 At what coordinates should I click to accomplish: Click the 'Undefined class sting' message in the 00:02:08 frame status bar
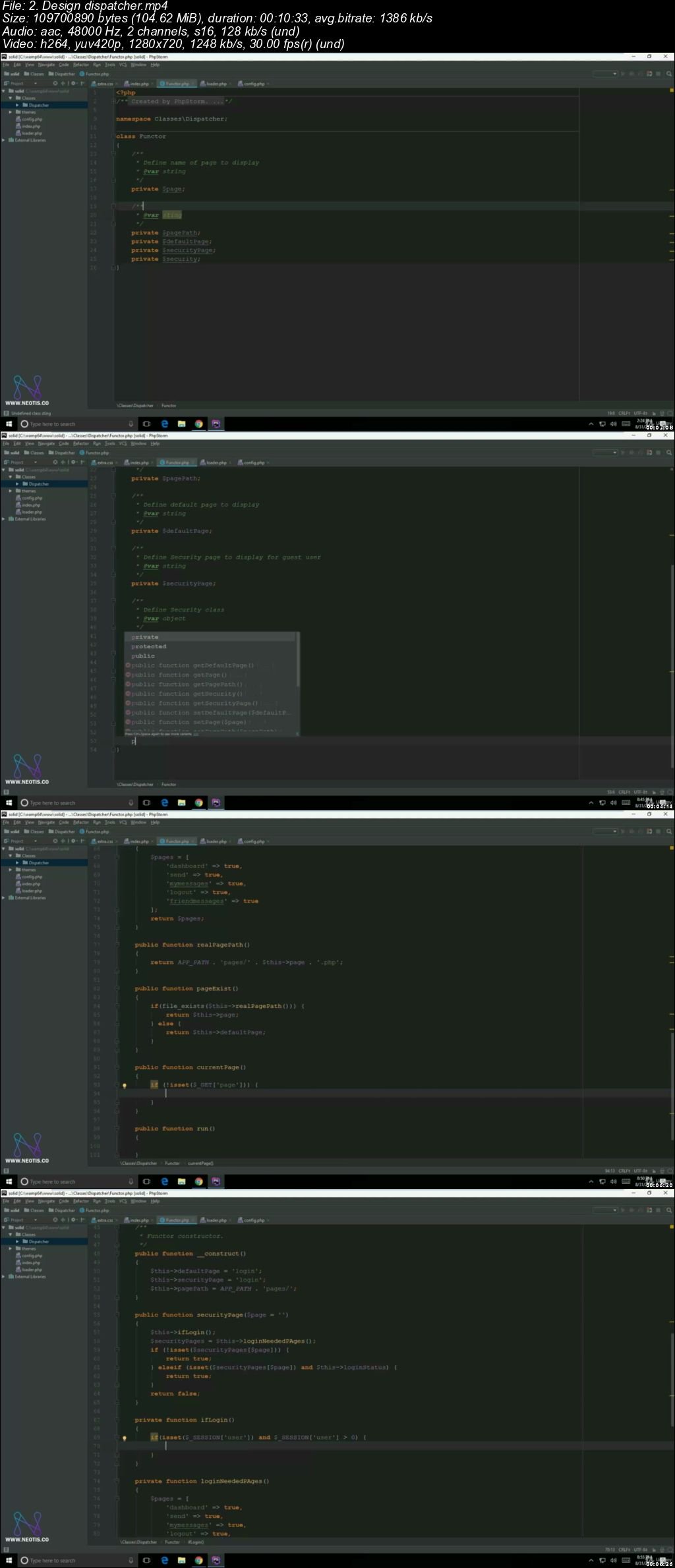point(30,414)
